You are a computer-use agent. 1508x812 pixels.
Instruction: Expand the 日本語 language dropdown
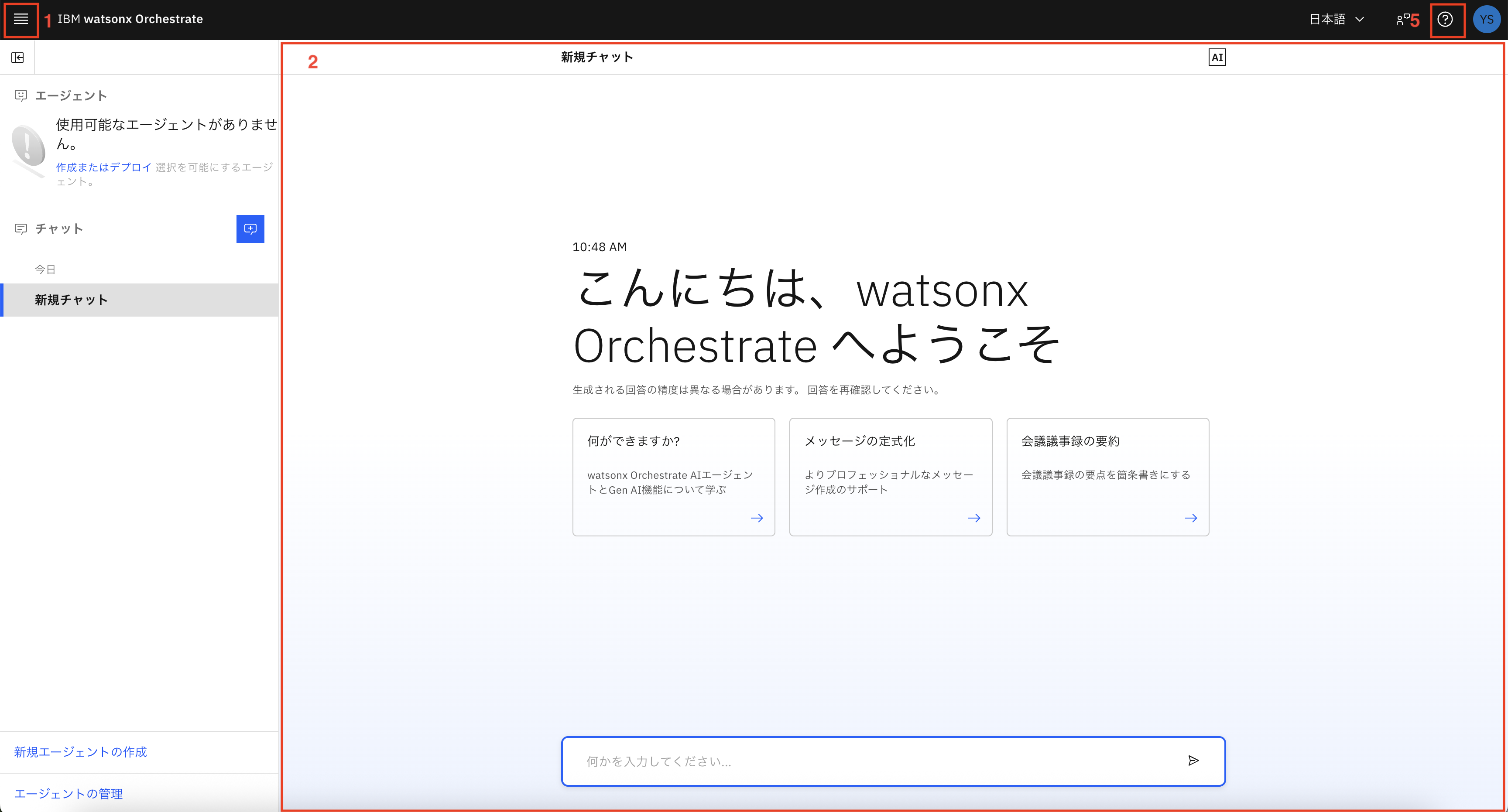[x=1328, y=19]
